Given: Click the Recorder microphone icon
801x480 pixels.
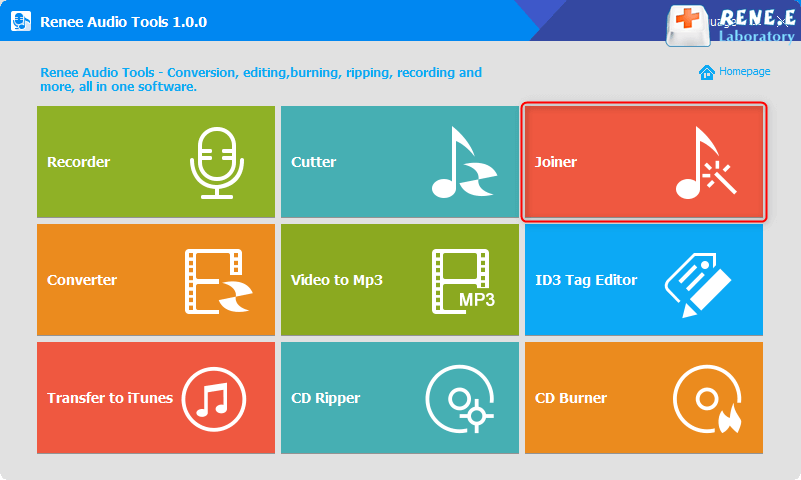Looking at the screenshot, I should (x=217, y=163).
